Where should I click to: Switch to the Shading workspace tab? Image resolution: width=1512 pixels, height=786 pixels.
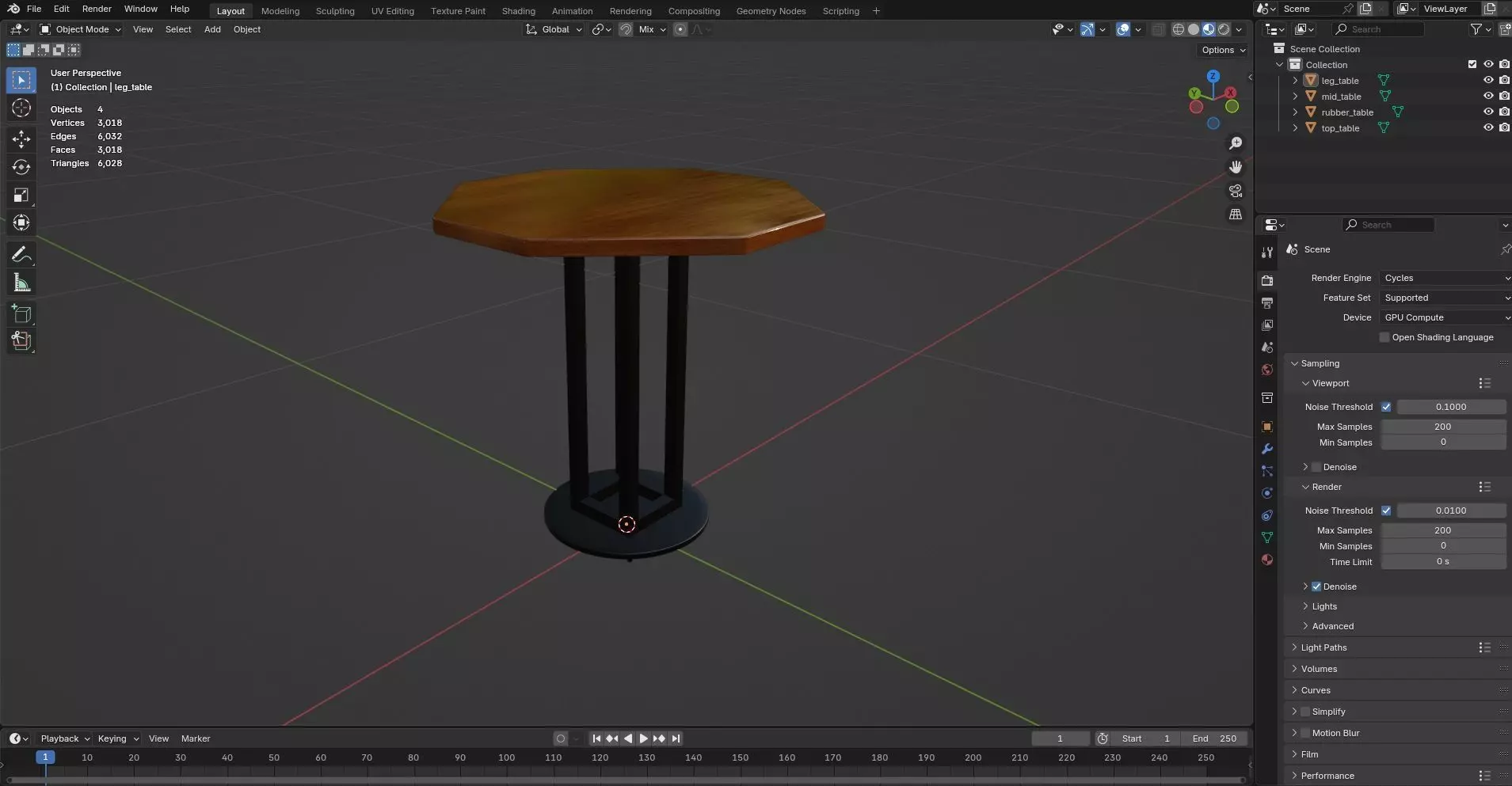518,11
